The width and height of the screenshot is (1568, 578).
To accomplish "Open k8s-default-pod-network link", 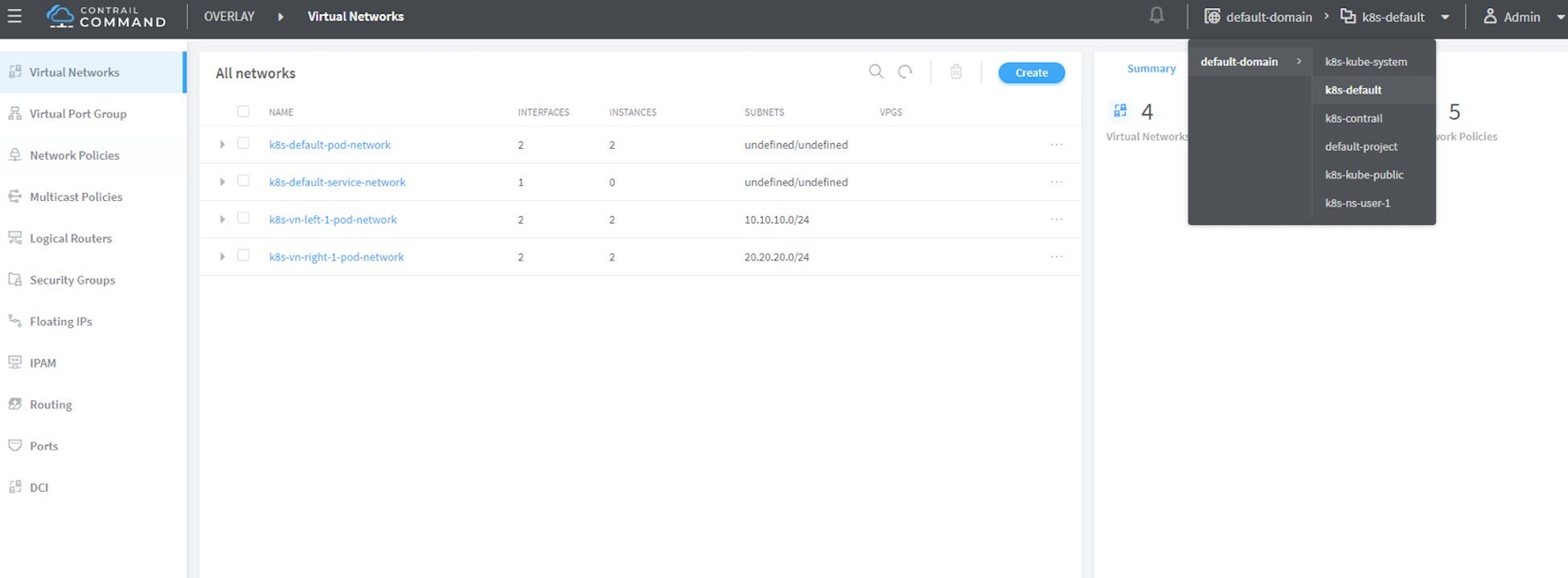I will (330, 145).
